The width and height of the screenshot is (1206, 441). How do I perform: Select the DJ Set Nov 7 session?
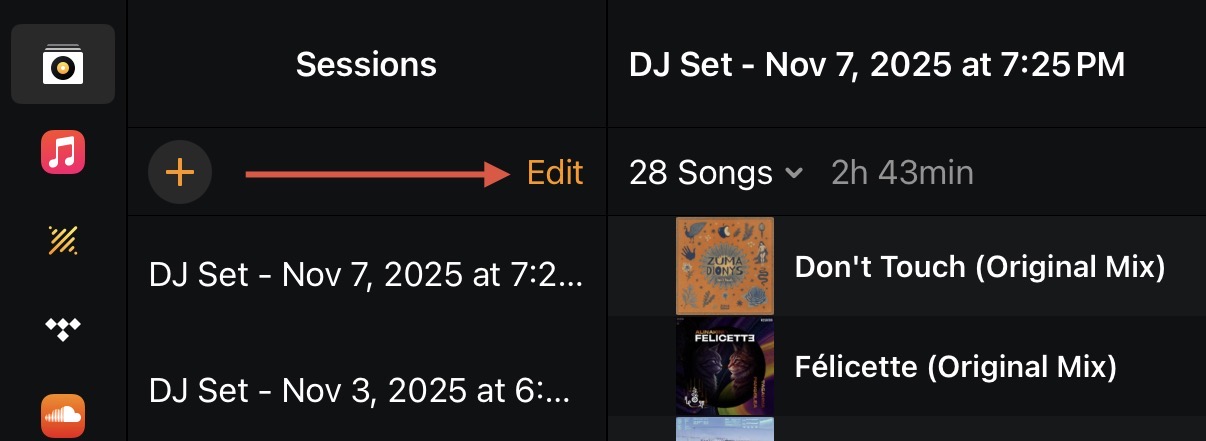pos(365,273)
